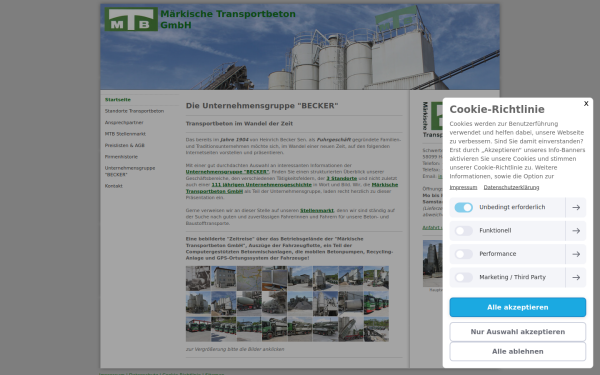This screenshot has width=600, height=375.
Task: Reject cookies with Alle ablehnen
Action: (517, 351)
